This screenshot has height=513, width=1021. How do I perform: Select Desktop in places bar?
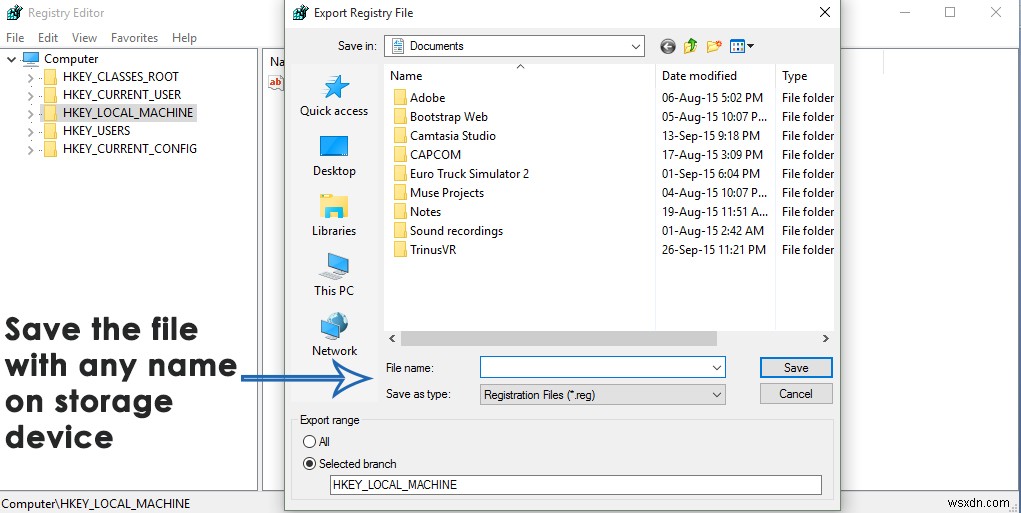coord(334,156)
